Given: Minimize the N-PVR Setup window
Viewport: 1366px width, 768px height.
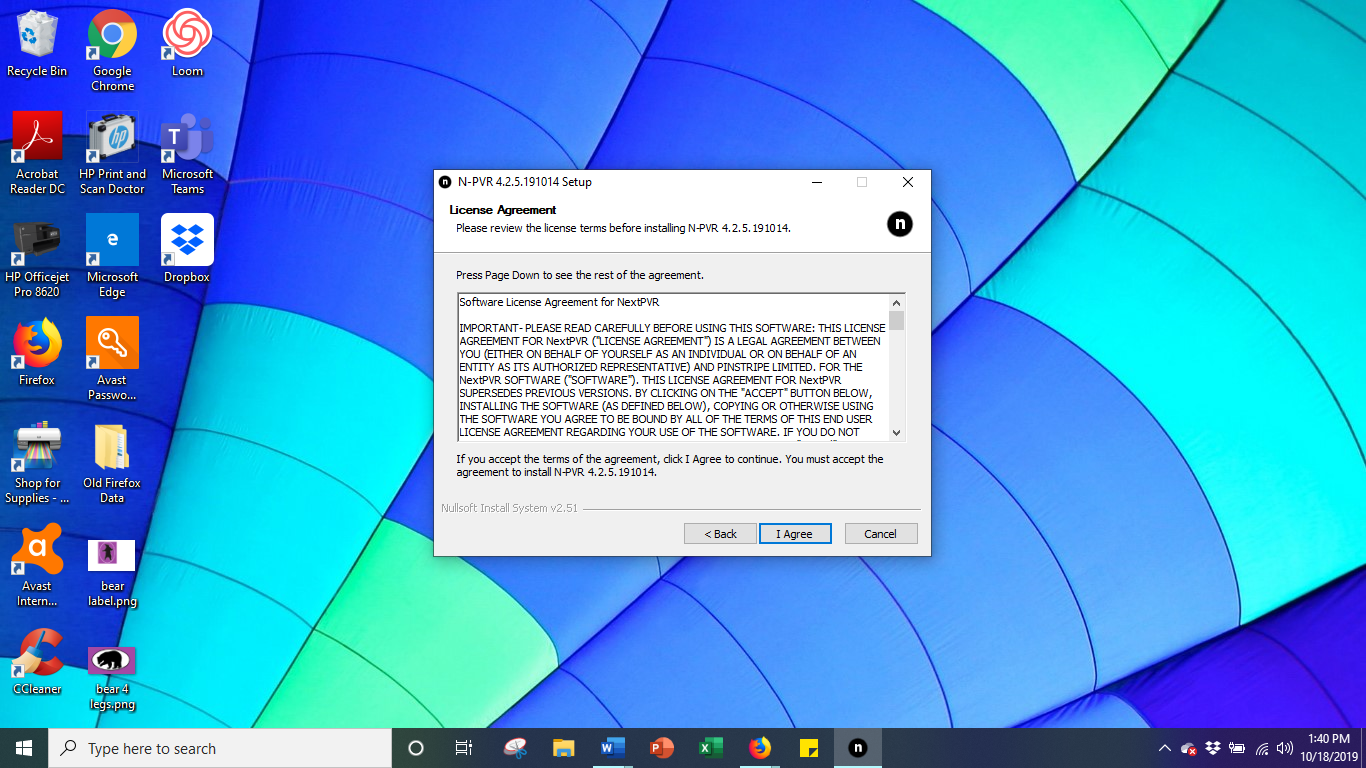Looking at the screenshot, I should coord(817,182).
